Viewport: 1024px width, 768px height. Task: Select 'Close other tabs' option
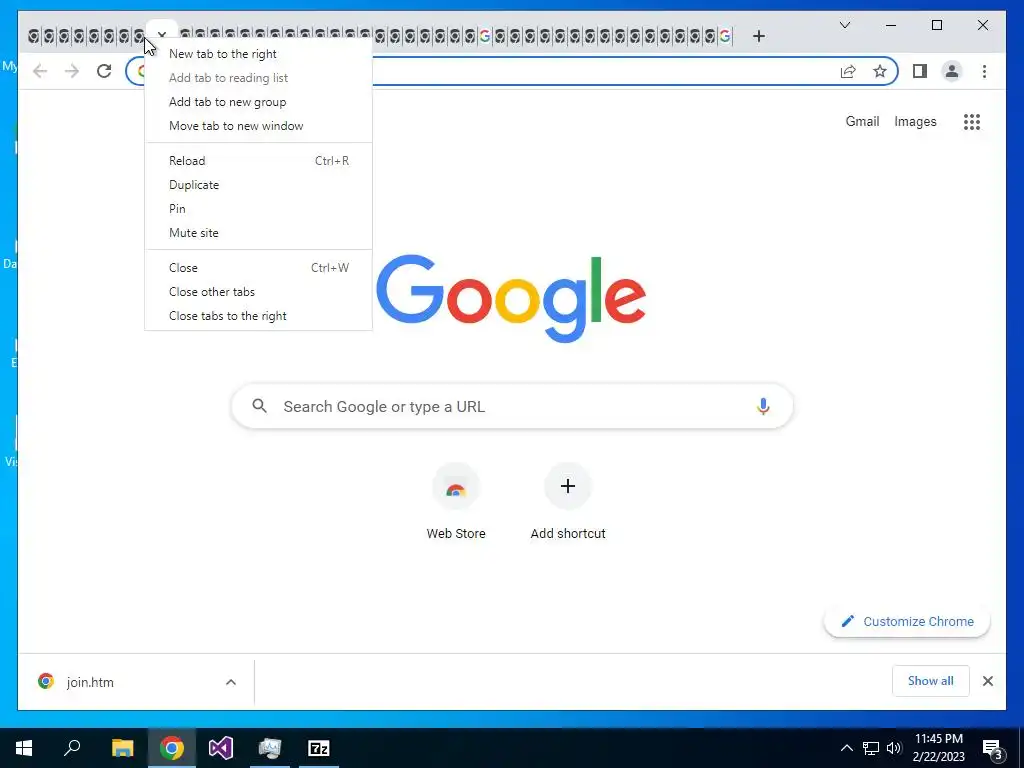coord(259,292)
